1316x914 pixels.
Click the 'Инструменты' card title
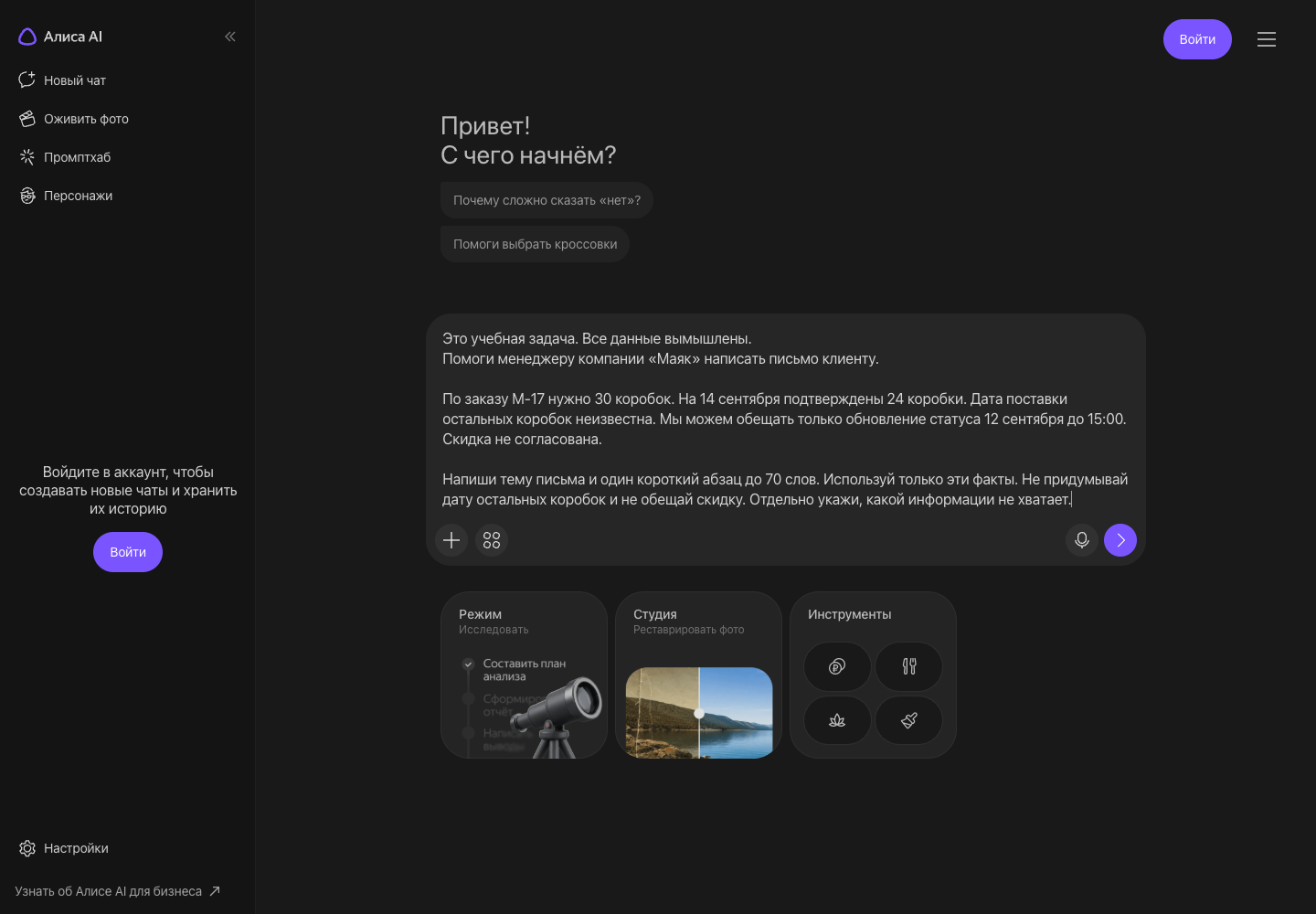(849, 614)
